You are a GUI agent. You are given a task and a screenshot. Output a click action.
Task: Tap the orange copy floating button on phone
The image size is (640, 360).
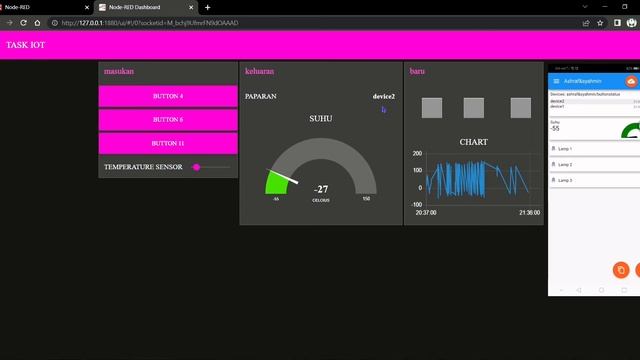tap(621, 270)
